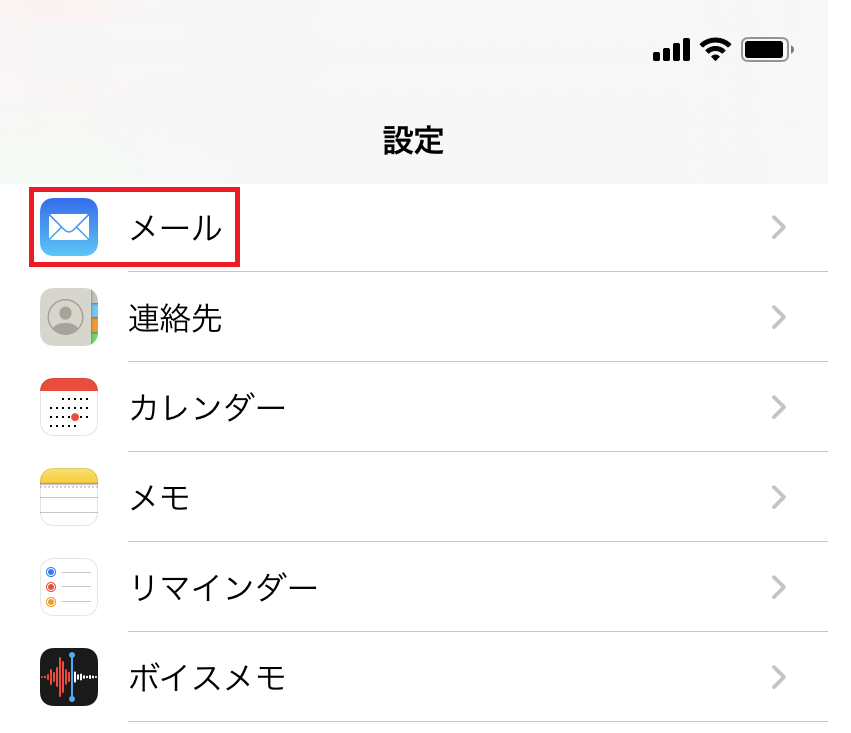Open the 連絡先 settings label

[x=175, y=318]
